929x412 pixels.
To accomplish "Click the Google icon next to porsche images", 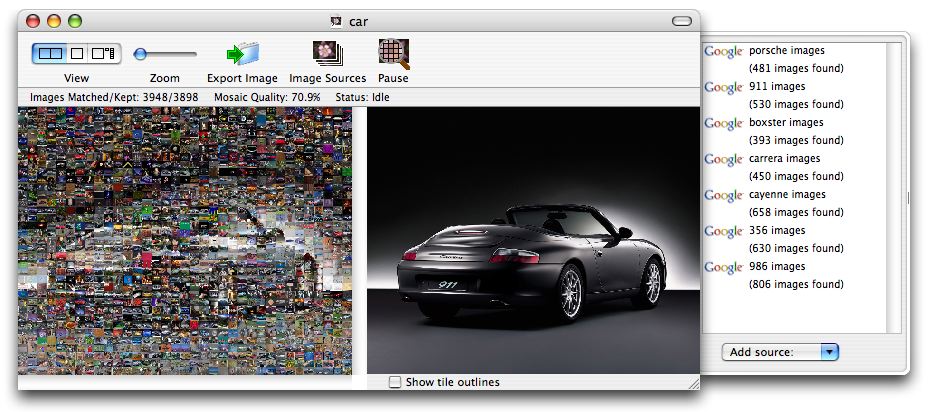I will [723, 52].
